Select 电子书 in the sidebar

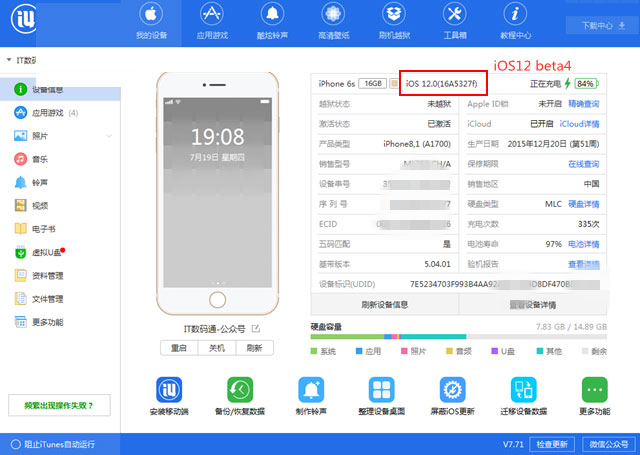click(60, 229)
